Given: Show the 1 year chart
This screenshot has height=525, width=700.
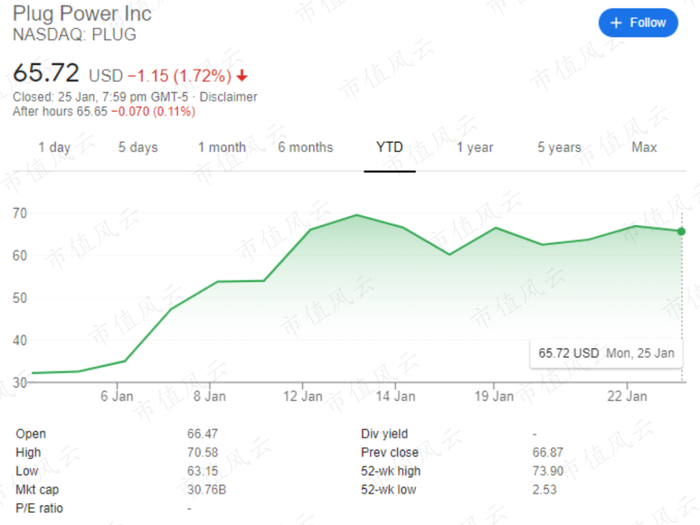Looking at the screenshot, I should pyautogui.click(x=475, y=148).
